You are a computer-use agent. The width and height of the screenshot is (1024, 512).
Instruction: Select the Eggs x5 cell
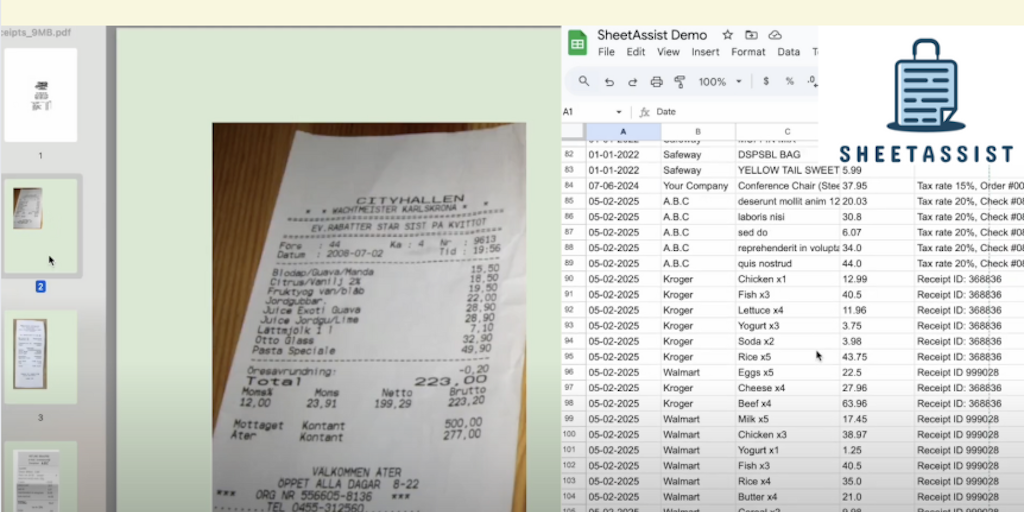(788, 372)
